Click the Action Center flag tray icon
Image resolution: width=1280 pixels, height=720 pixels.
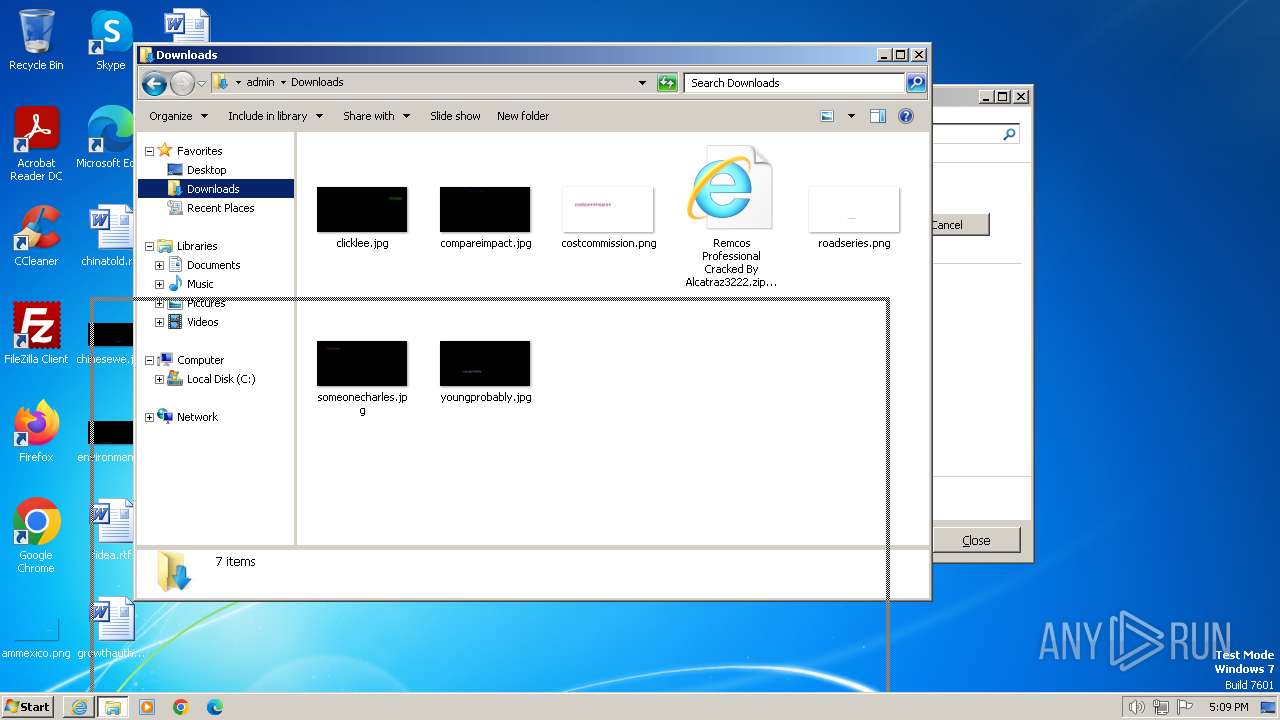[1185, 707]
